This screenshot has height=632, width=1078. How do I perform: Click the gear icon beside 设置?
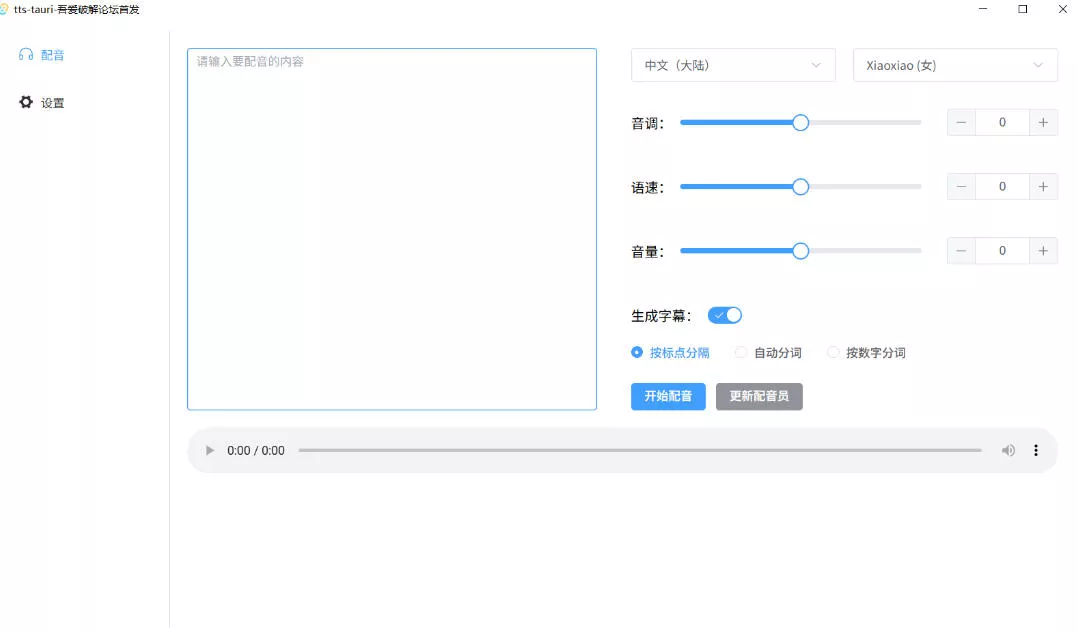pyautogui.click(x=26, y=102)
